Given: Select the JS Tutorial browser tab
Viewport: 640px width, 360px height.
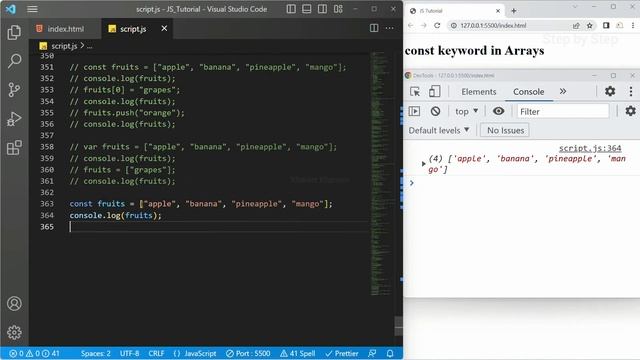Looking at the screenshot, I should [455, 11].
